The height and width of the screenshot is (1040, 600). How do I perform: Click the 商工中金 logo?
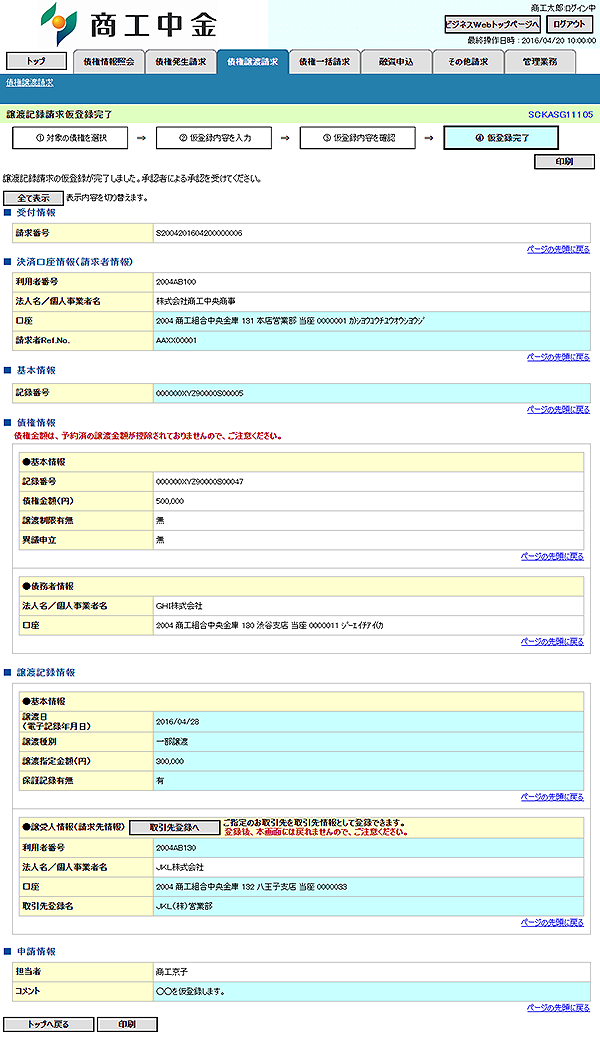[x=129, y=23]
